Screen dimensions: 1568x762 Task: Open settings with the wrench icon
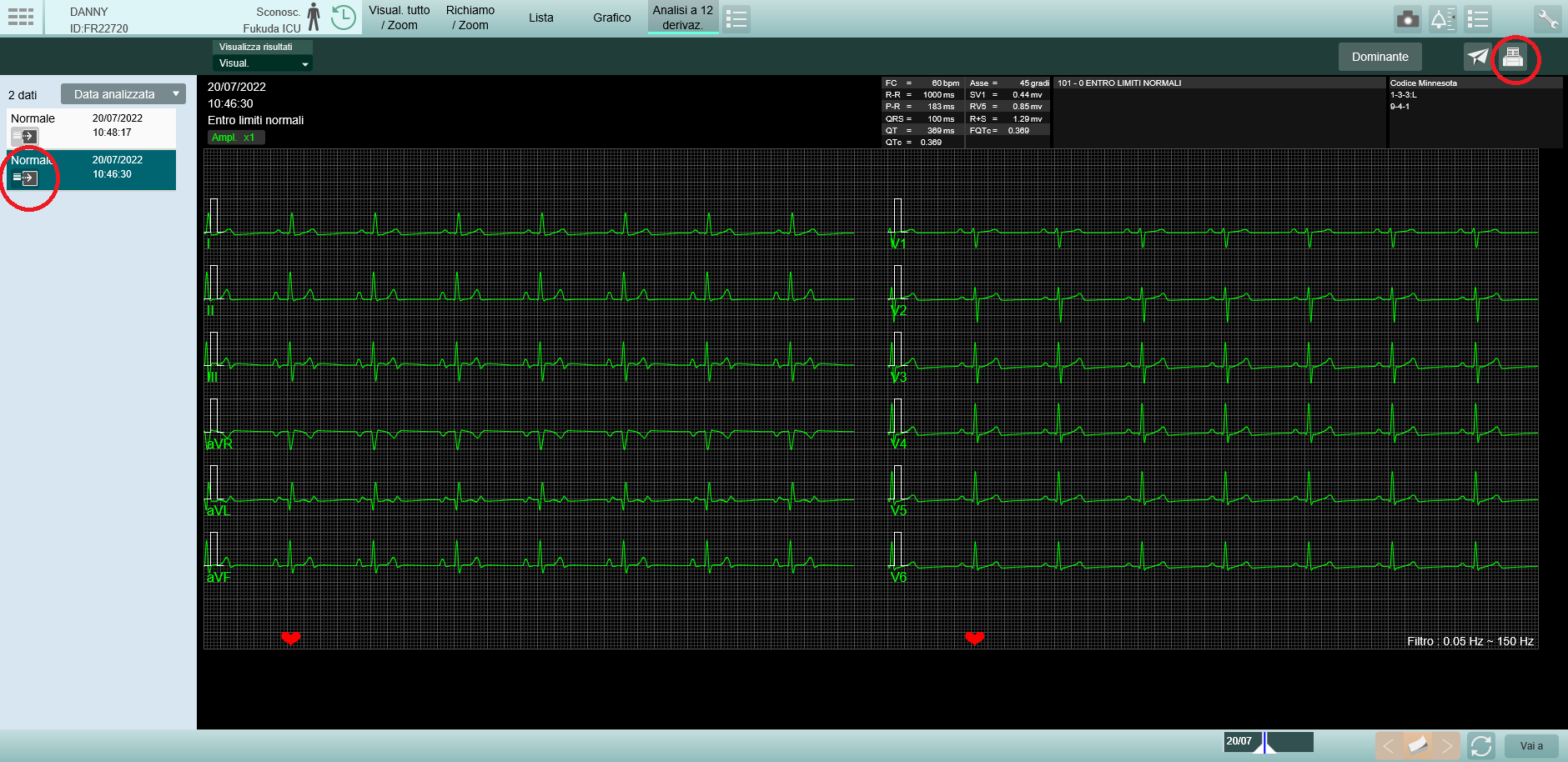(x=1547, y=18)
